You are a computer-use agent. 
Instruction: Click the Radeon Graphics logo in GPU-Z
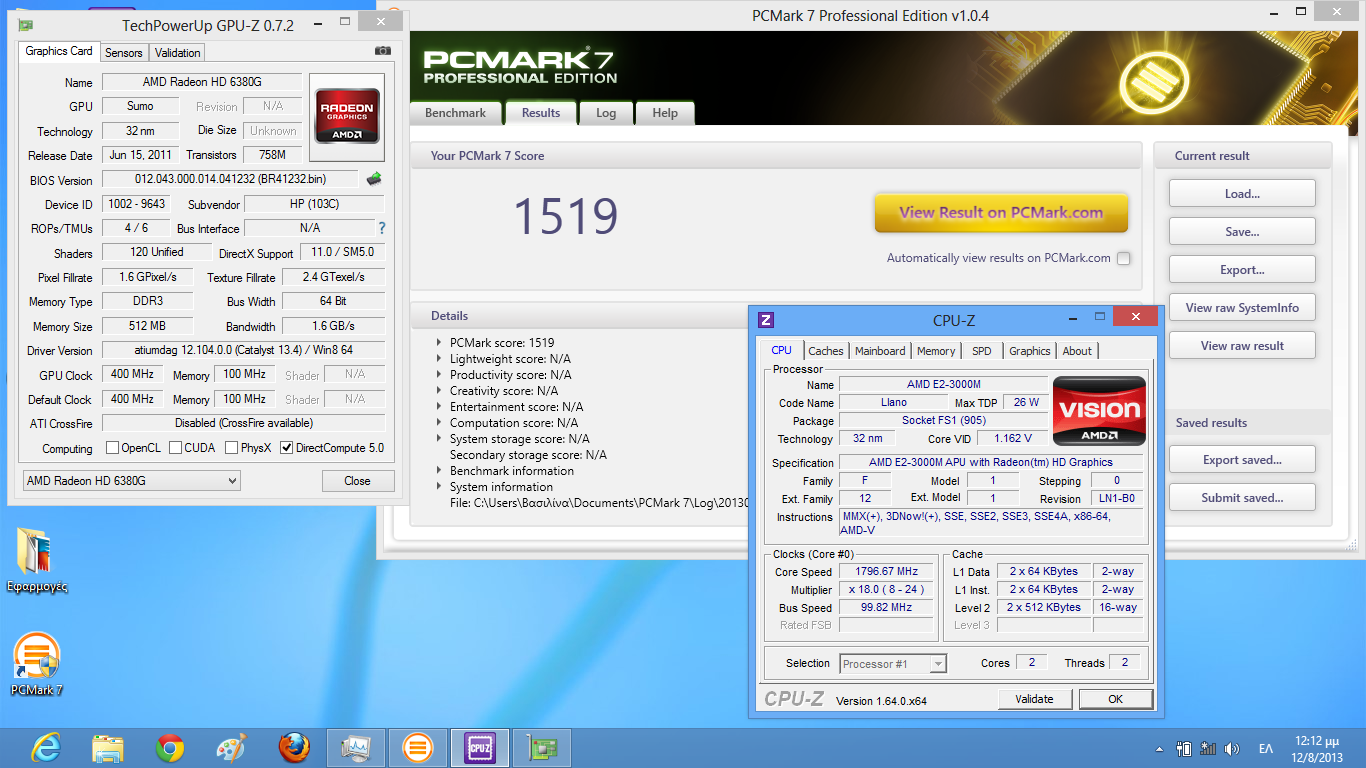(347, 117)
